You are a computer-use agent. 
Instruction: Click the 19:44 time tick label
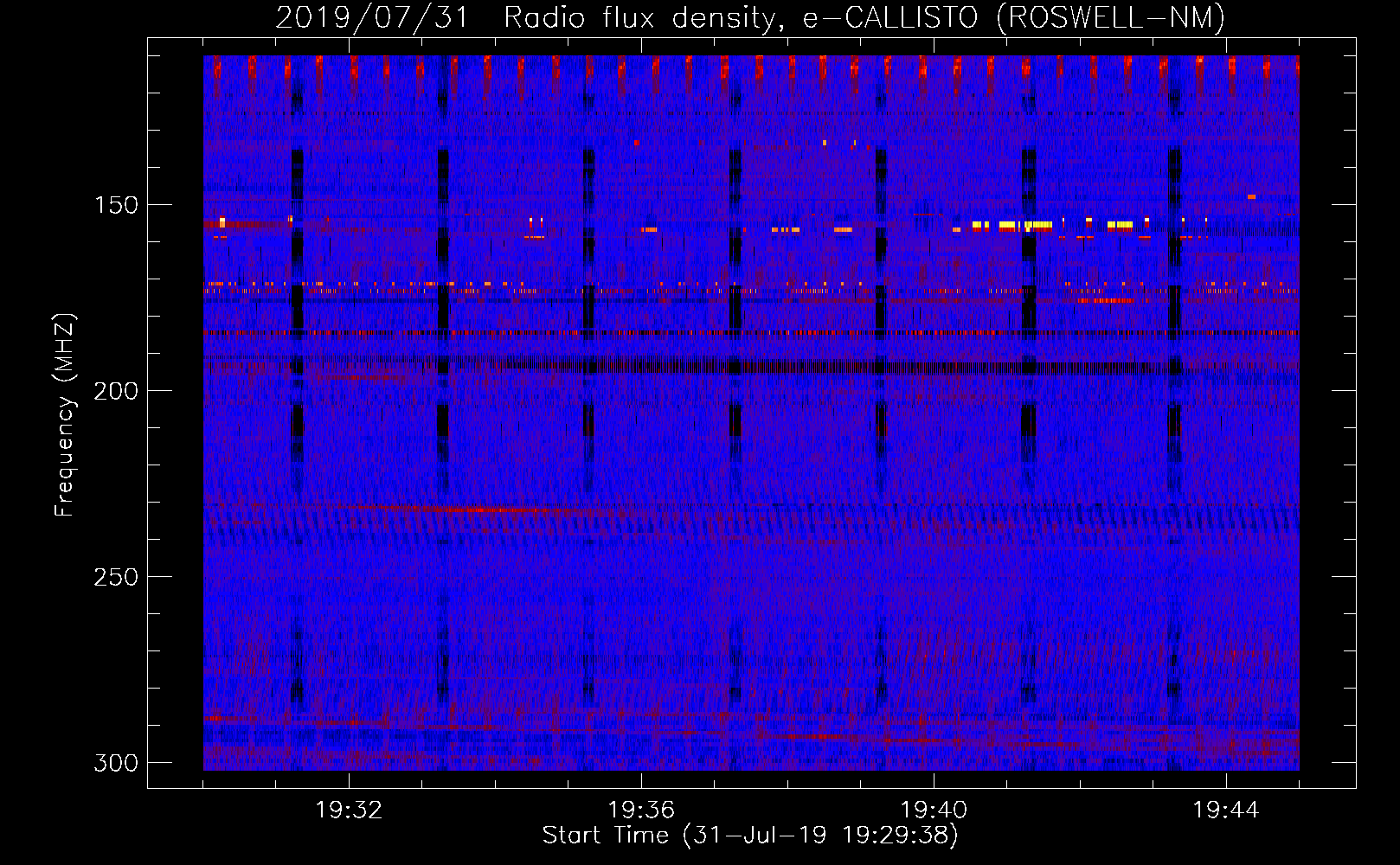[1226, 811]
